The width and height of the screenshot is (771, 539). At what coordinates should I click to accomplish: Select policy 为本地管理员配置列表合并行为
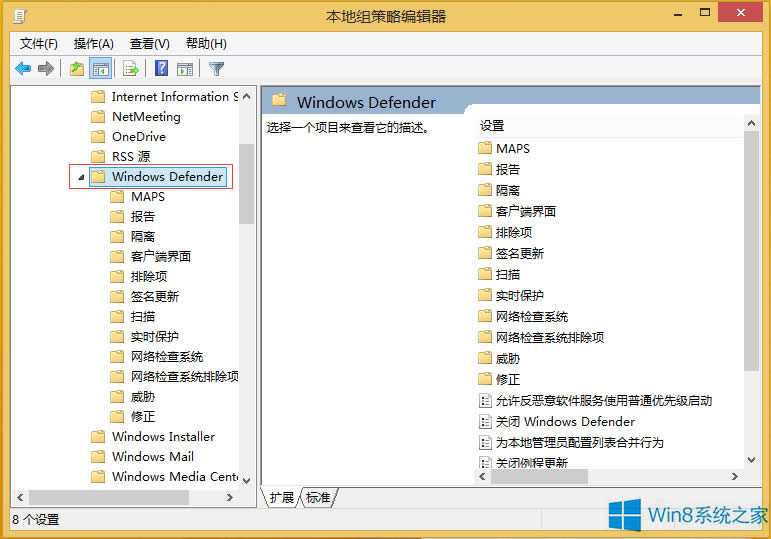(x=579, y=443)
